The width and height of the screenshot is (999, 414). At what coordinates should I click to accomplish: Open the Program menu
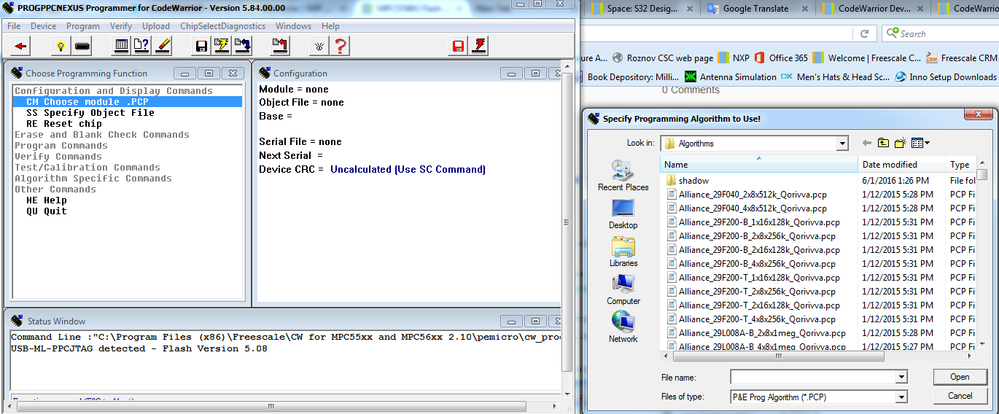pyautogui.click(x=83, y=26)
